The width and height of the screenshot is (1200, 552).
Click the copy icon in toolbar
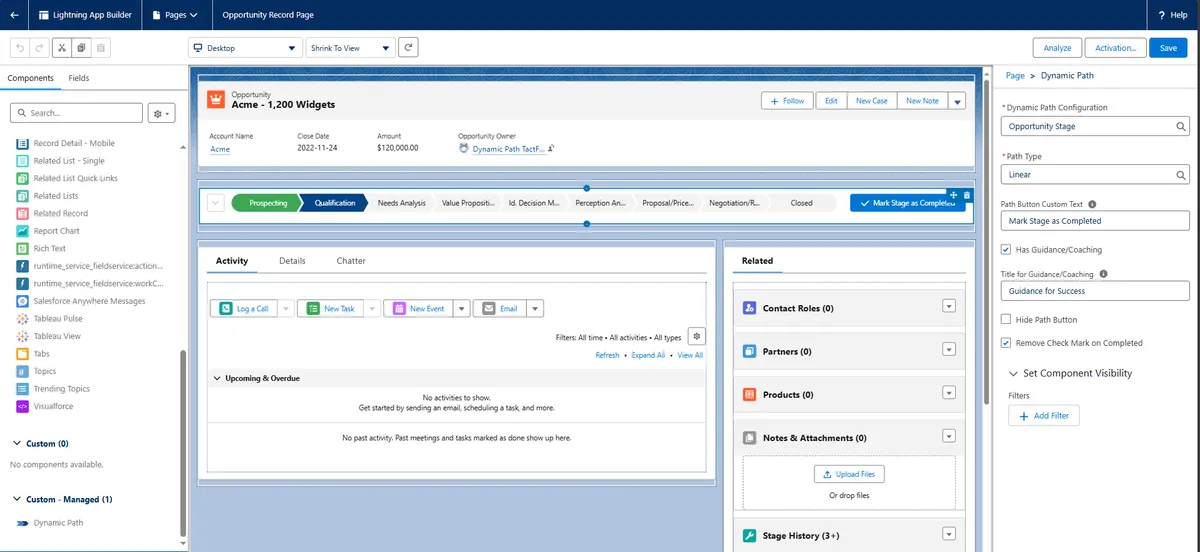click(82, 47)
